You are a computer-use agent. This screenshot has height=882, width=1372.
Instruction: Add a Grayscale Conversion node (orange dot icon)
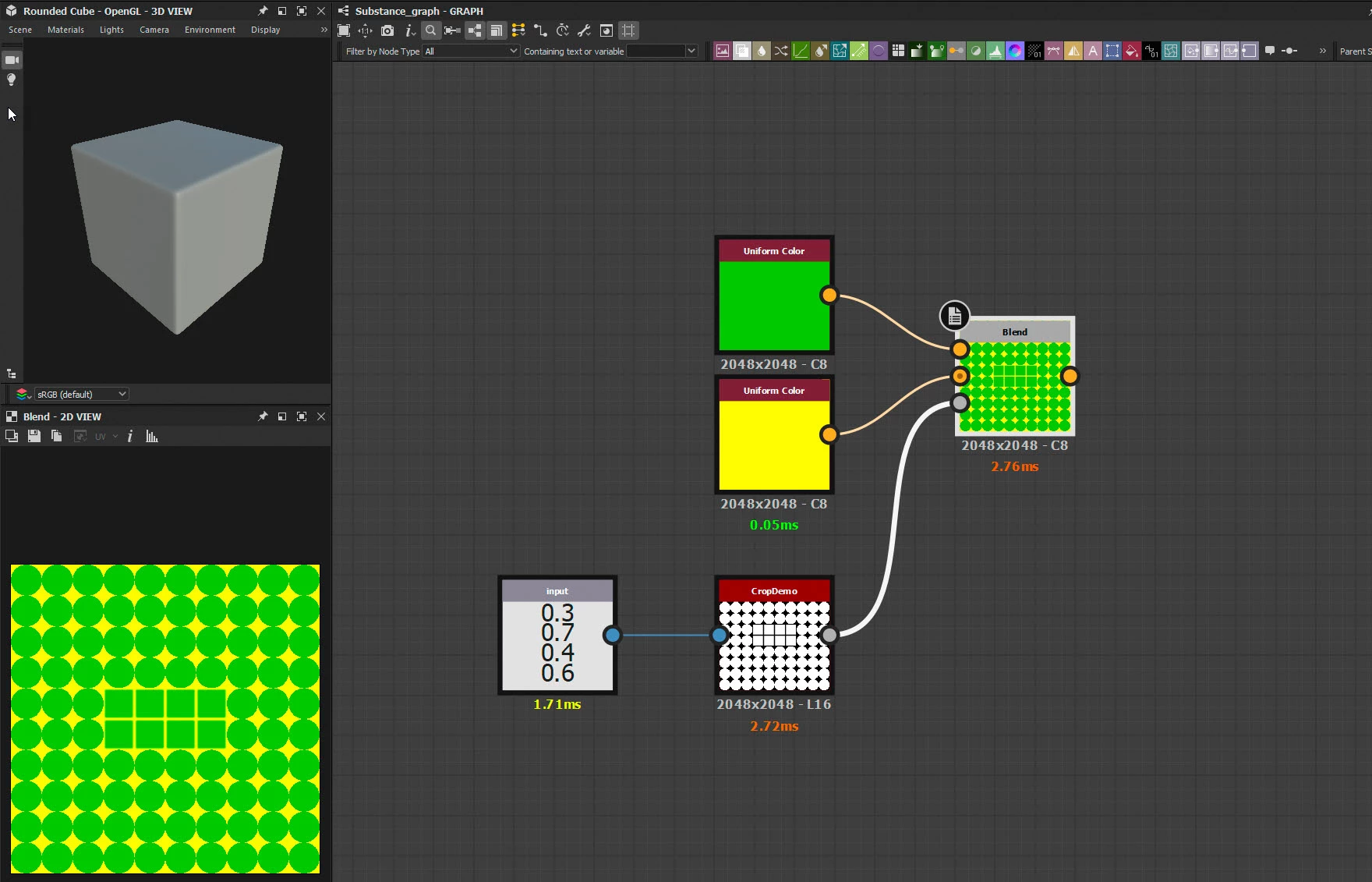point(957,51)
